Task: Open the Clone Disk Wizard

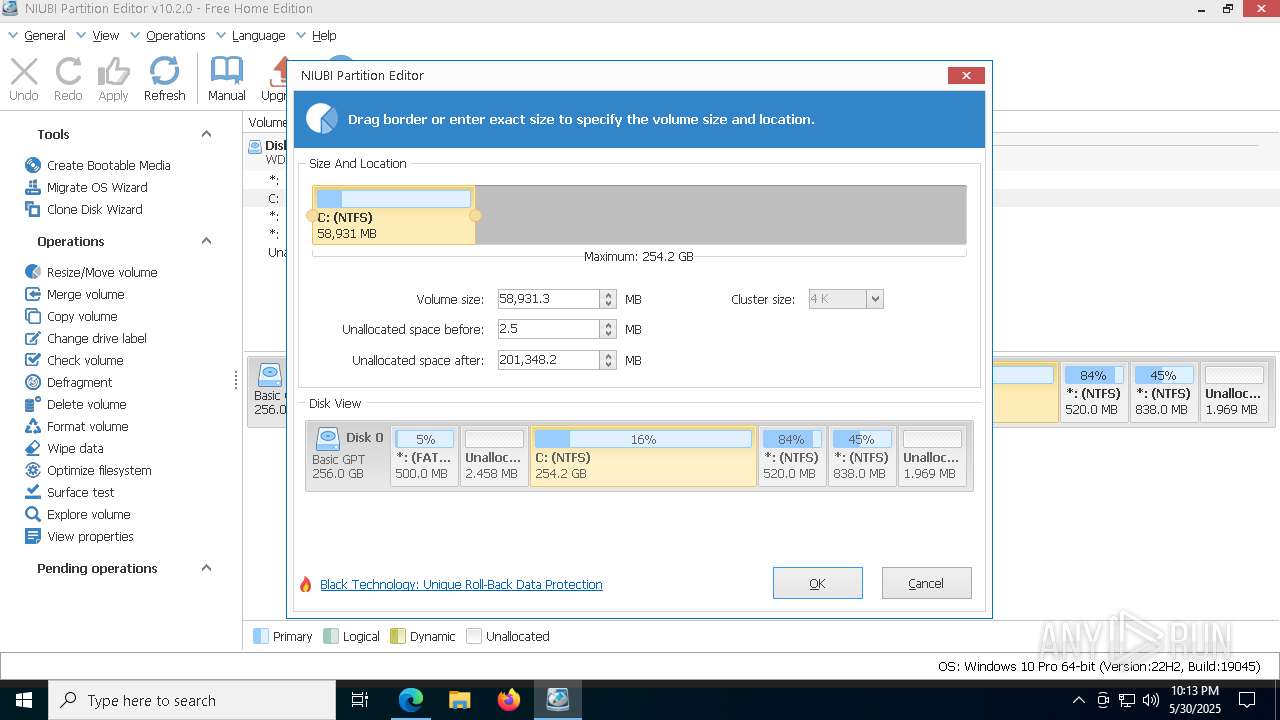Action: click(x=84, y=209)
